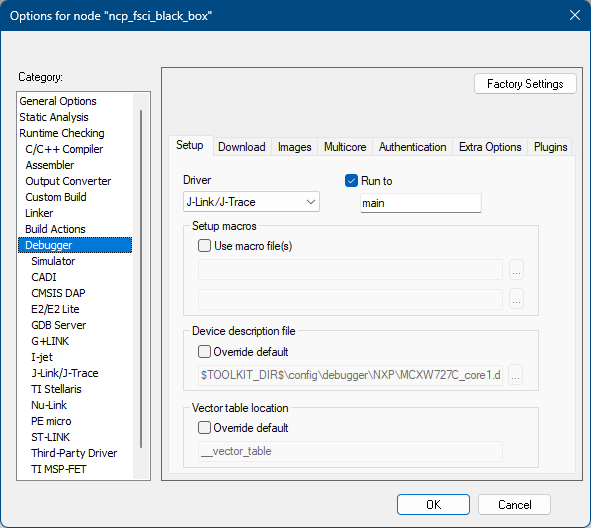
Task: Browse for the first macro file
Action: point(516,269)
